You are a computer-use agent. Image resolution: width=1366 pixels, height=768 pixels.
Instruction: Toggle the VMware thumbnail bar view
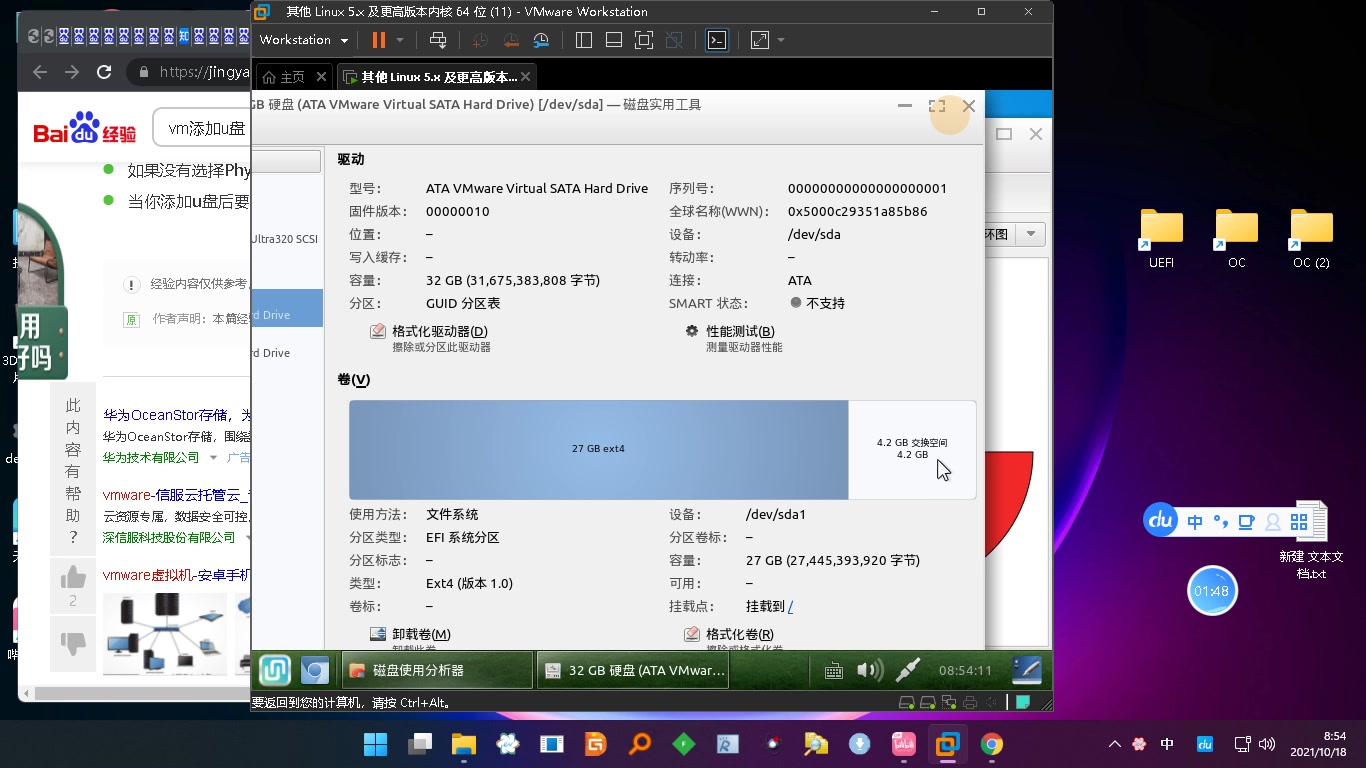tap(614, 40)
